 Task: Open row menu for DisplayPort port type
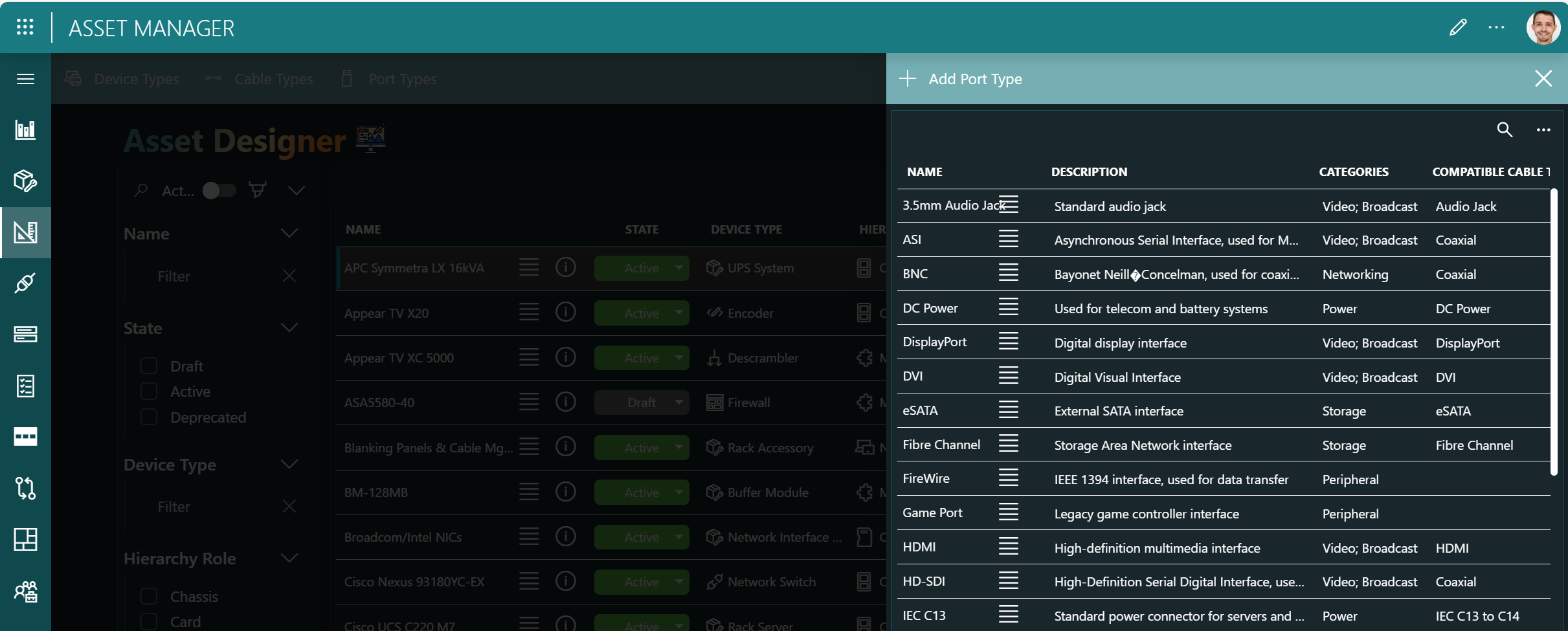point(1008,341)
